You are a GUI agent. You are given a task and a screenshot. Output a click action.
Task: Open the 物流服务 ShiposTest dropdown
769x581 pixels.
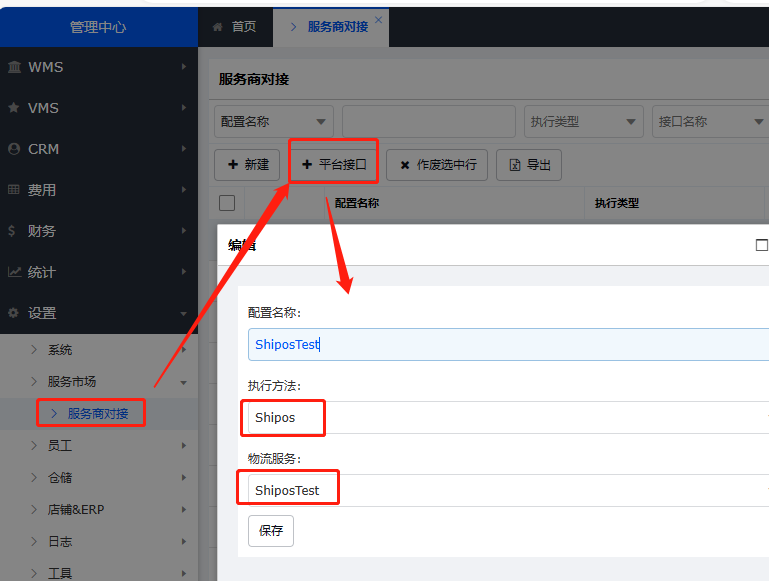(508, 490)
